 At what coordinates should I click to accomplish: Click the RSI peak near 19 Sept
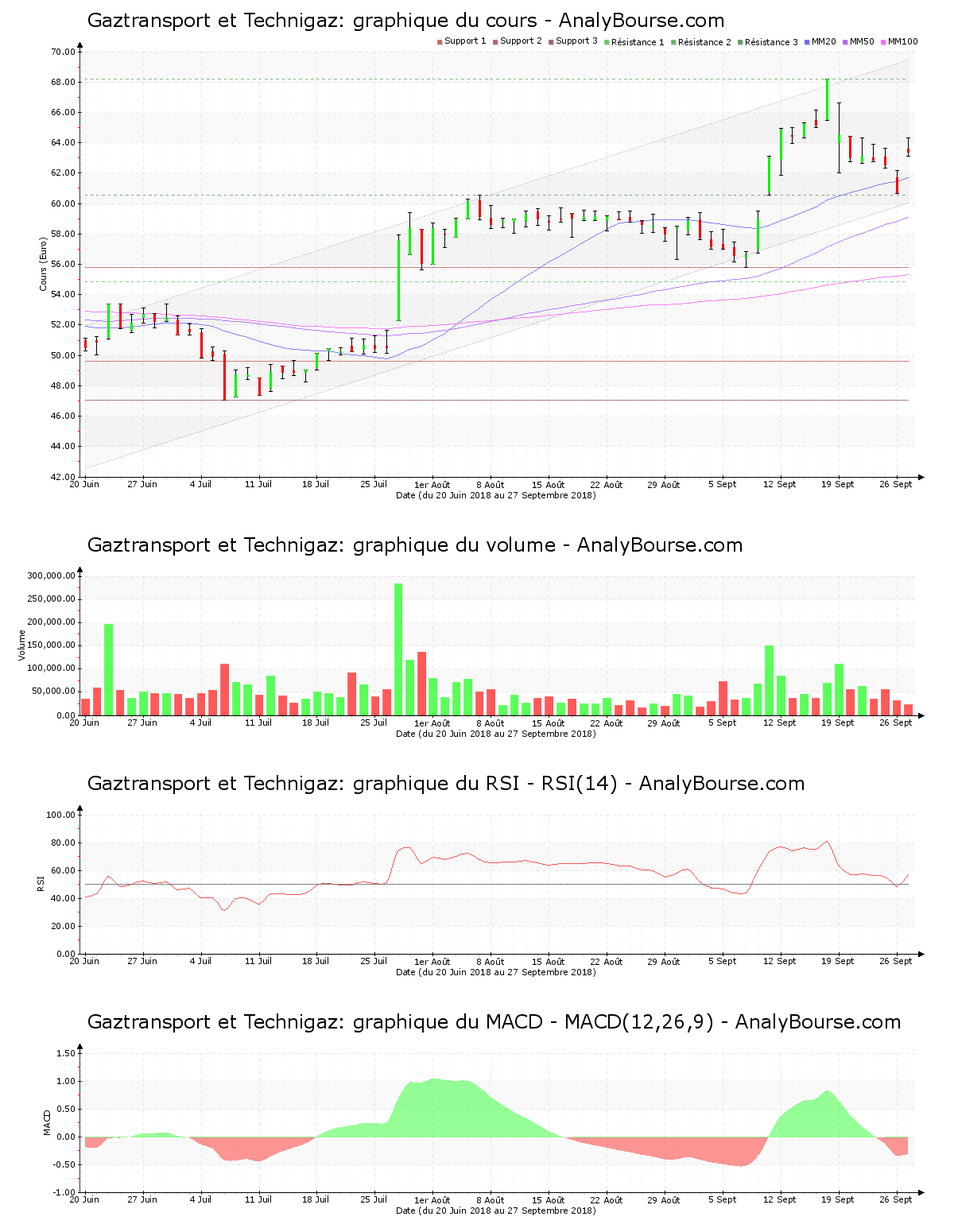828,841
